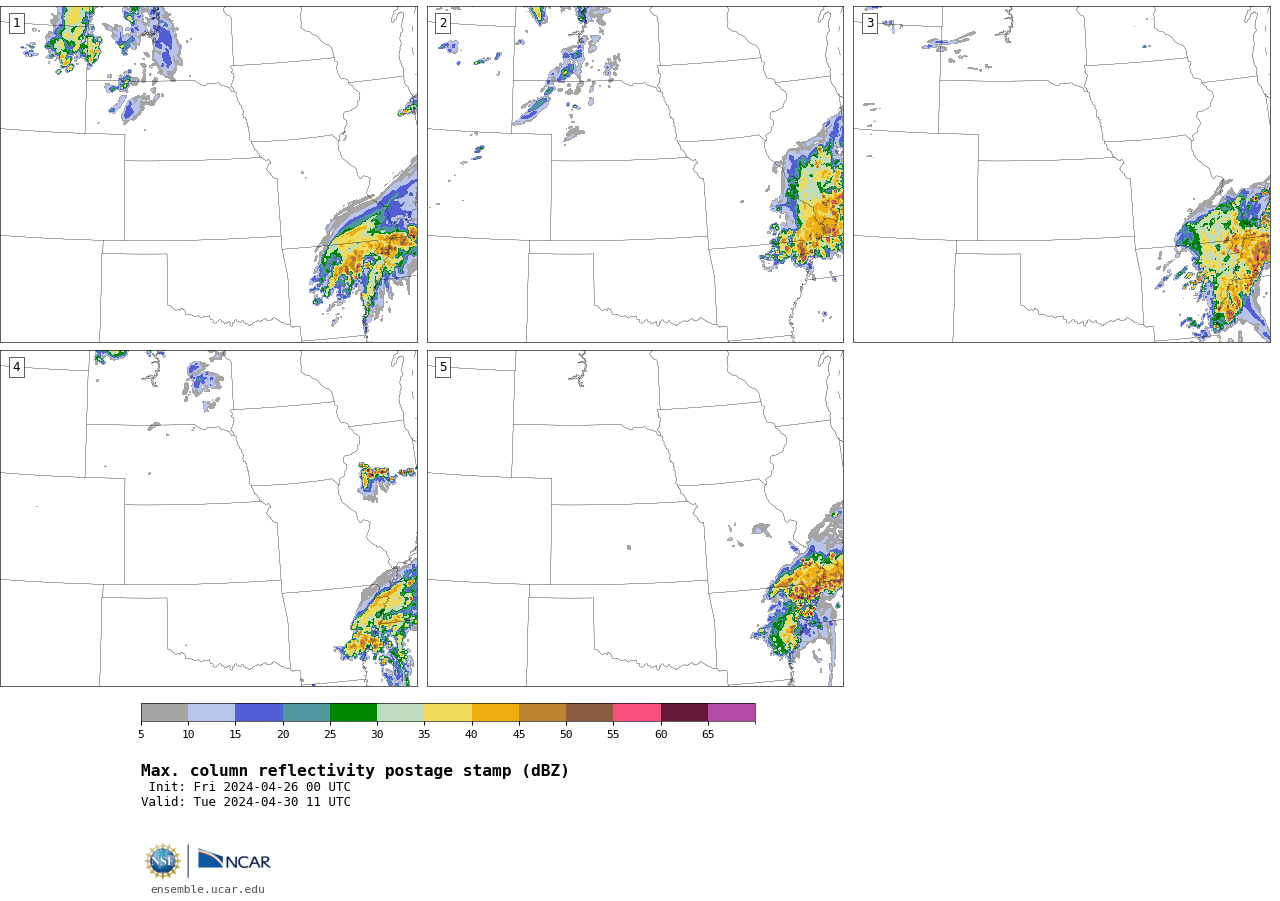Click the number 2 panel label

(x=443, y=23)
